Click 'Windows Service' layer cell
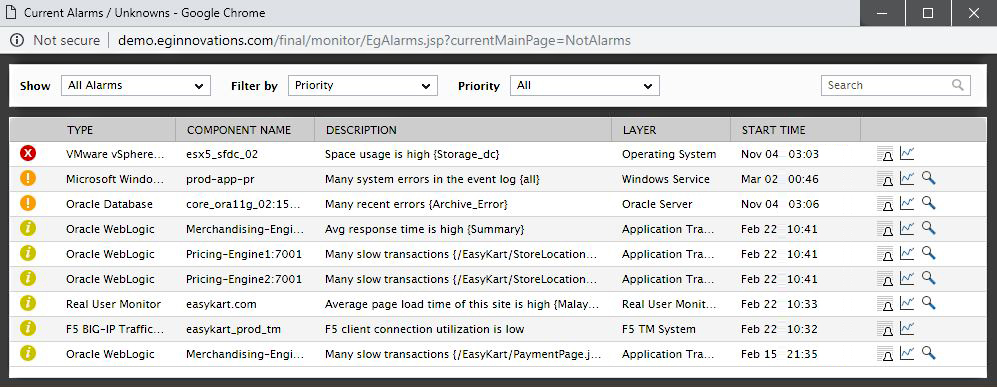Viewport: 997px width, 387px height. [666, 179]
